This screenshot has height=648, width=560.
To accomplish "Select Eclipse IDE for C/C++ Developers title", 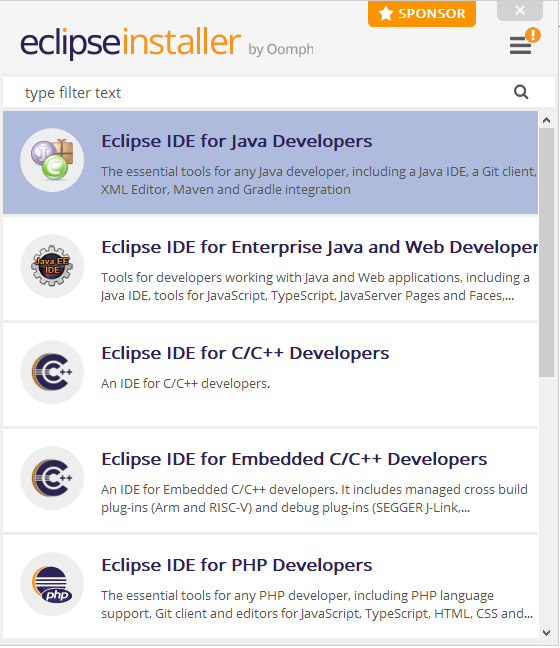I will 245,353.
